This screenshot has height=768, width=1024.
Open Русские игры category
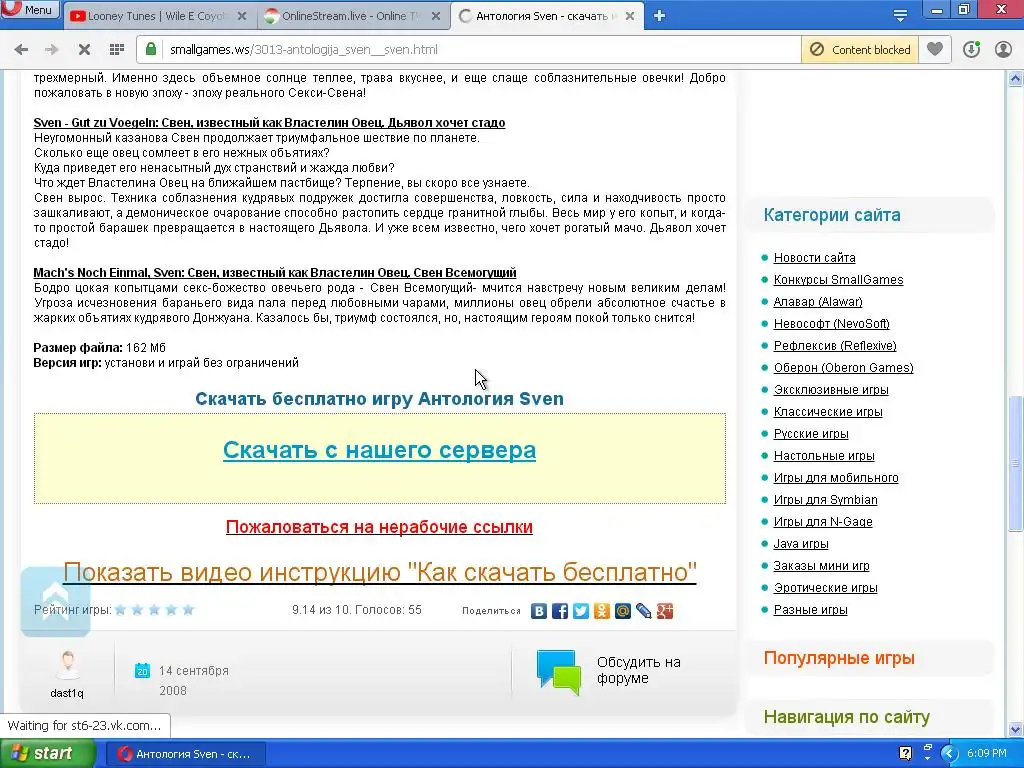pyautogui.click(x=811, y=434)
